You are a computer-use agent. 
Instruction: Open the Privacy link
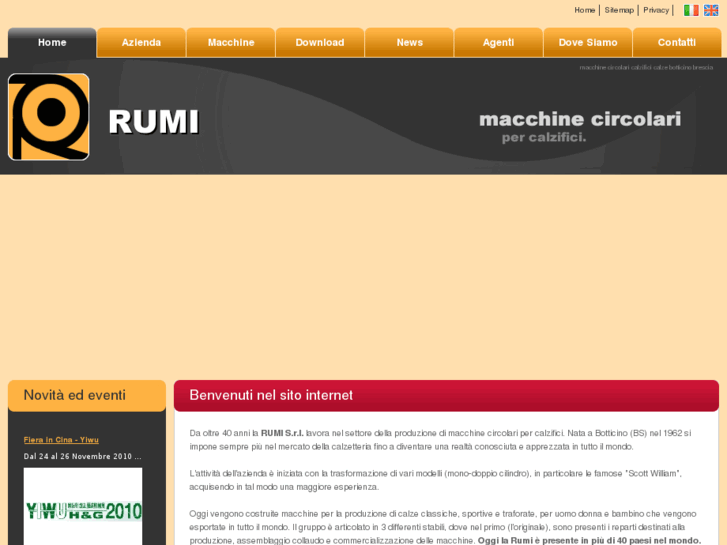tap(656, 10)
